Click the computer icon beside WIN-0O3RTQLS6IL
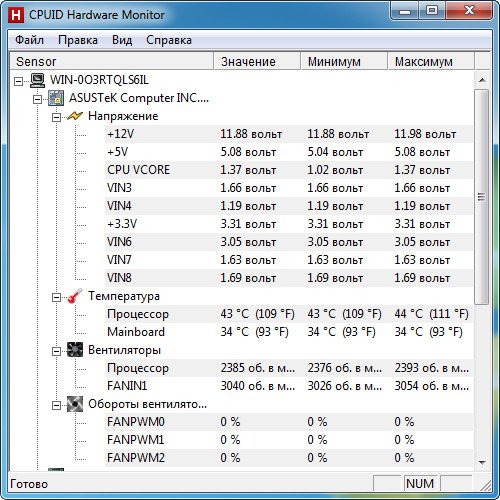The image size is (500, 500). tap(37, 80)
